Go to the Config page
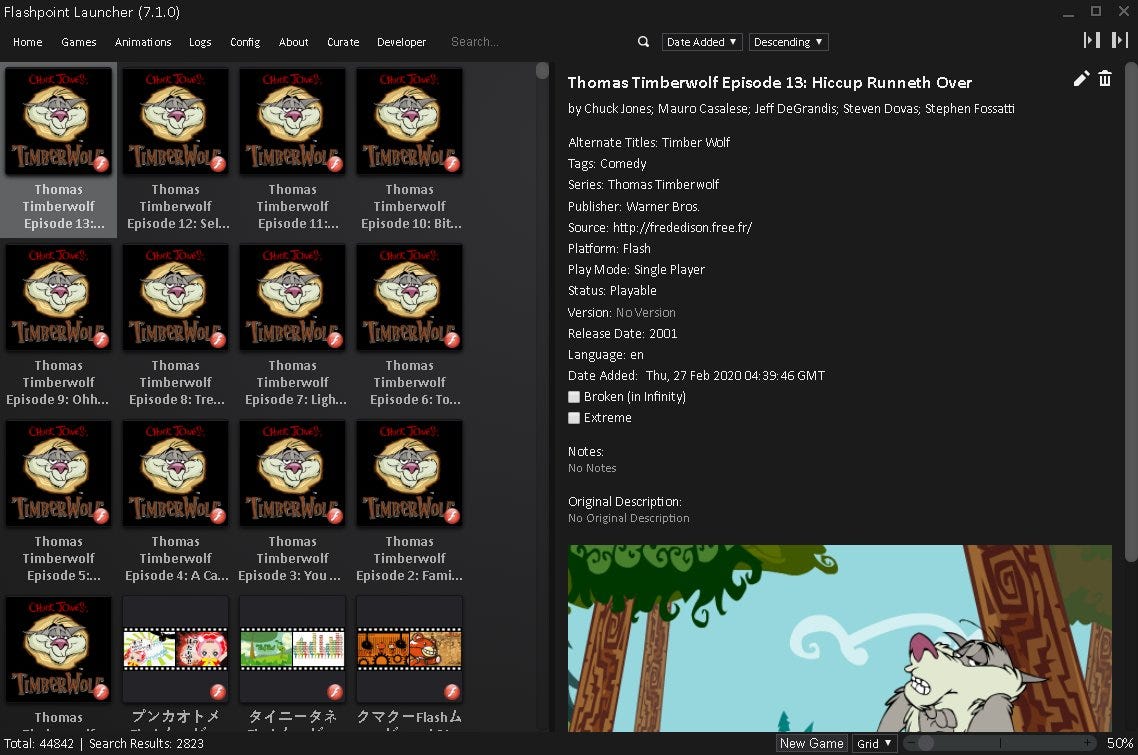The height and width of the screenshot is (755, 1138). point(245,42)
